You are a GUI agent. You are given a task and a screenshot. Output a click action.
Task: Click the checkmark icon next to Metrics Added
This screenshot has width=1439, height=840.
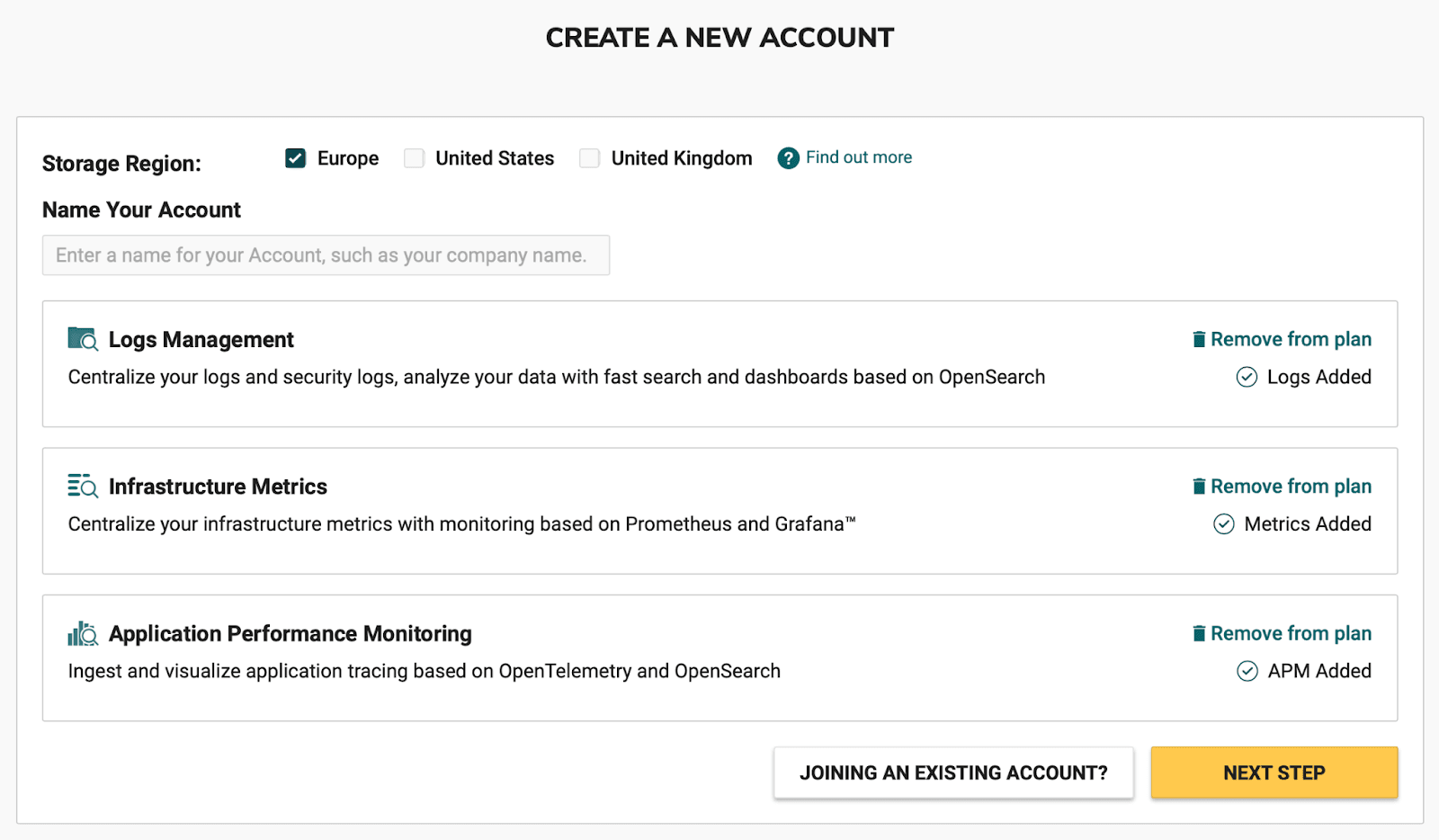[x=1223, y=523]
